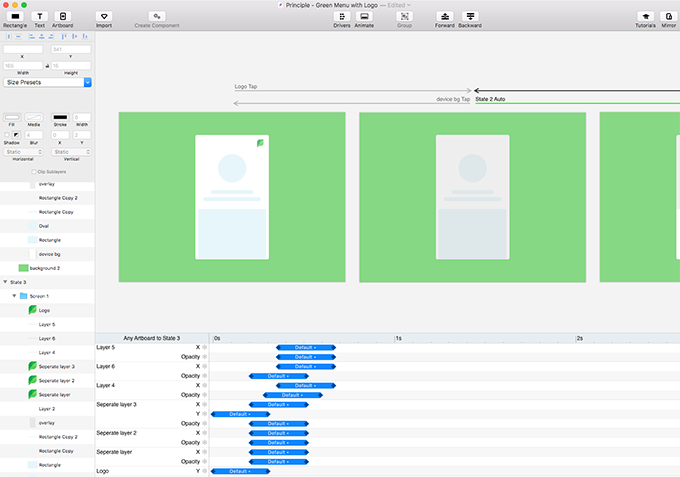This screenshot has width=680, height=477.
Task: Add a new Artboard from toolbar
Action: (63, 17)
